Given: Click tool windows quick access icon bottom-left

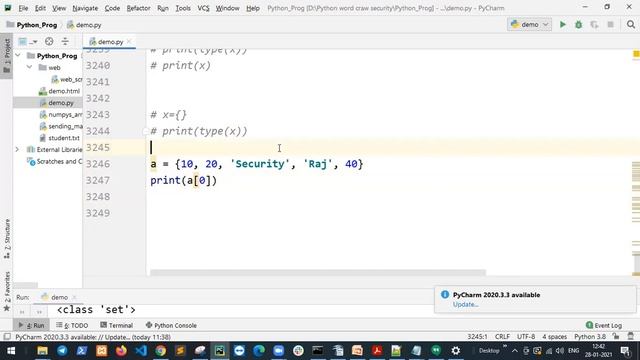Looking at the screenshot, I should (7, 337).
